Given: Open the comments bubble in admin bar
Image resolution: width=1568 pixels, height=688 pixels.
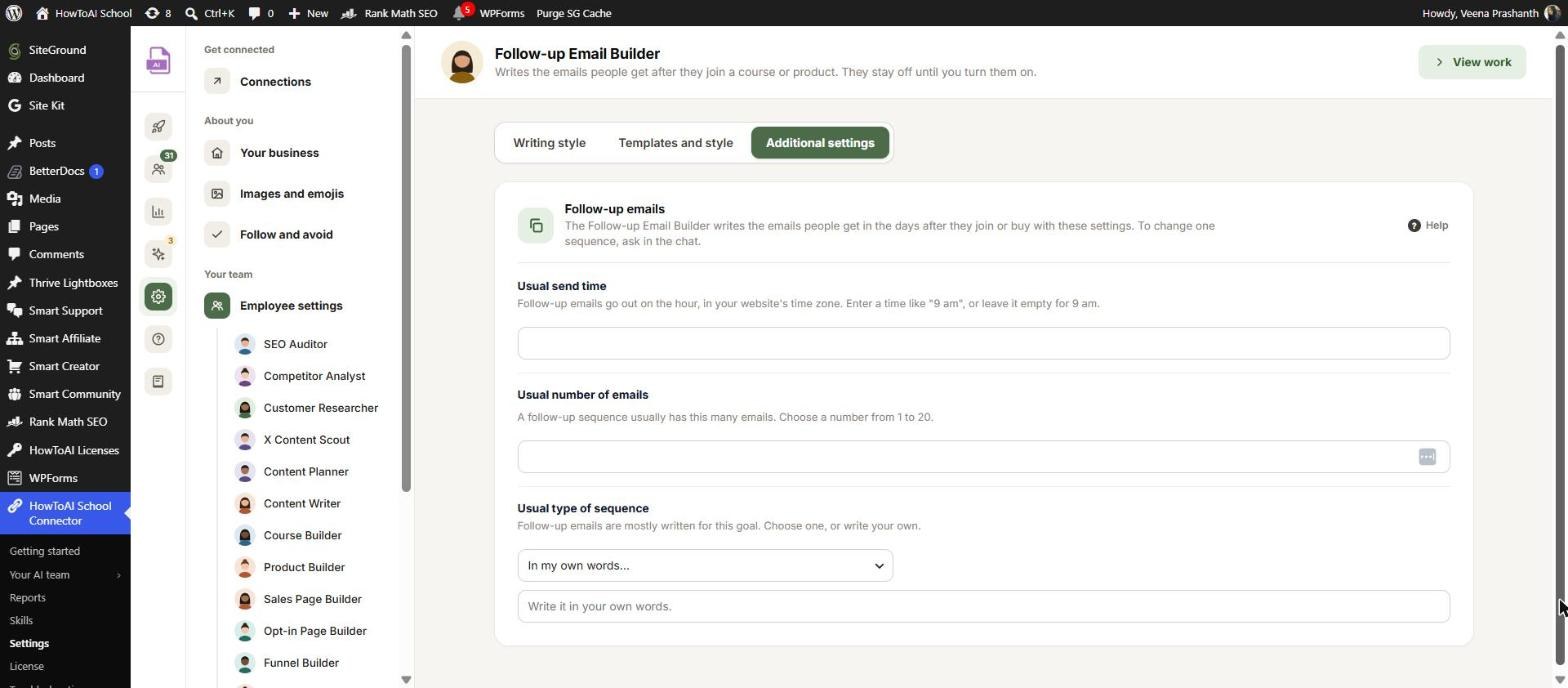Looking at the screenshot, I should pyautogui.click(x=261, y=13).
